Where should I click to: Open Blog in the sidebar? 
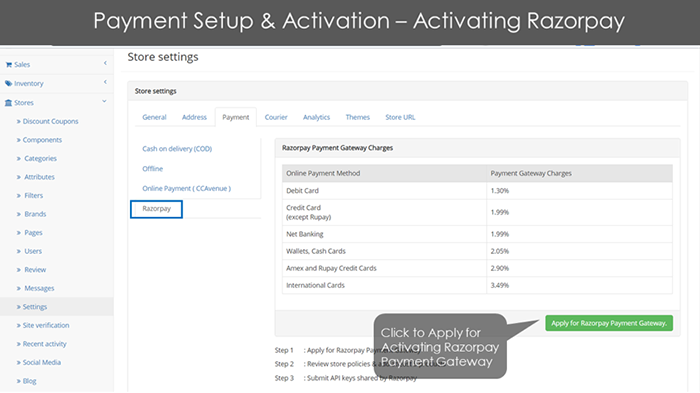[x=29, y=381]
